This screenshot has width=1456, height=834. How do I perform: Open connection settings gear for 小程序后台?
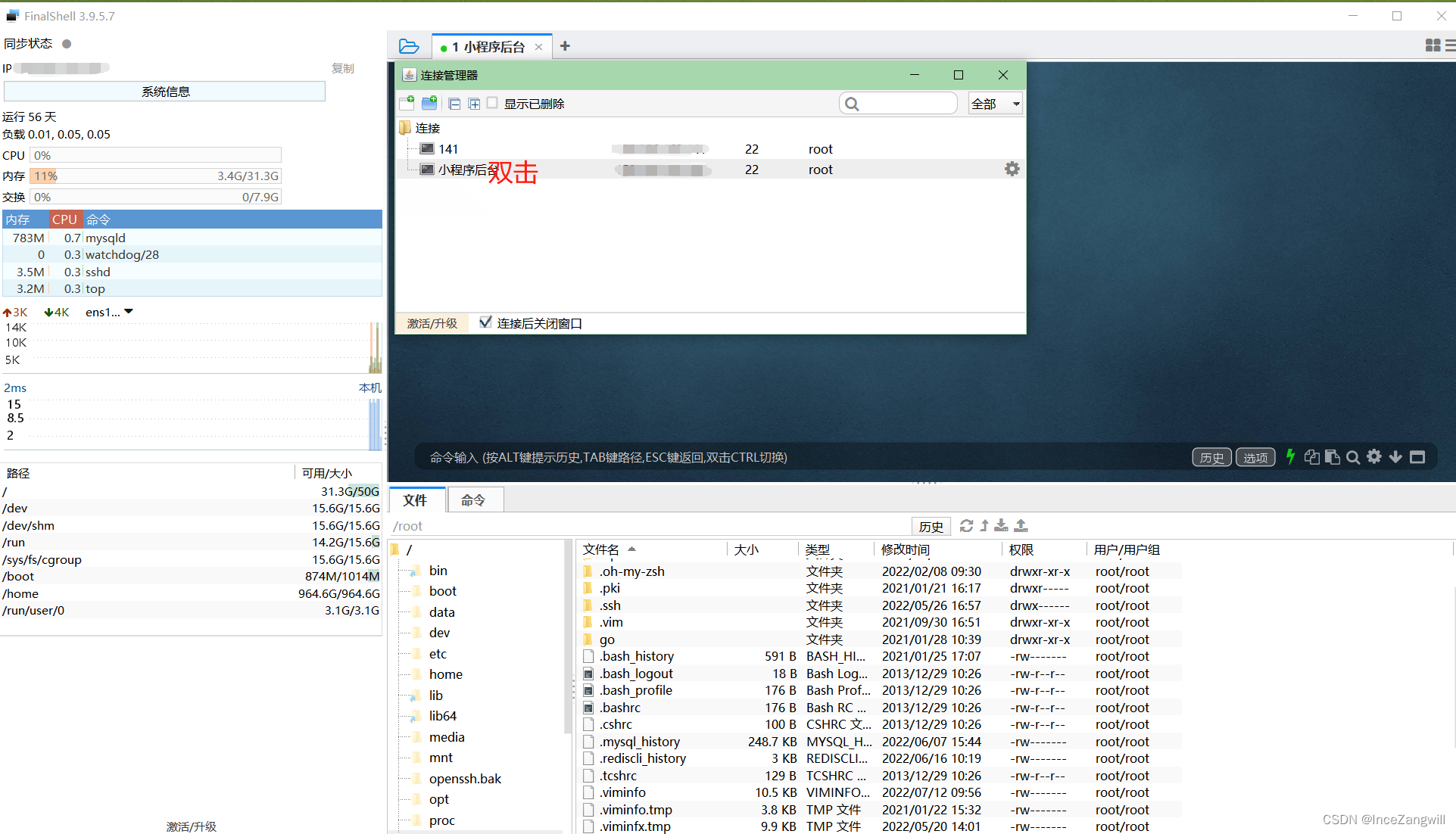tap(1012, 169)
